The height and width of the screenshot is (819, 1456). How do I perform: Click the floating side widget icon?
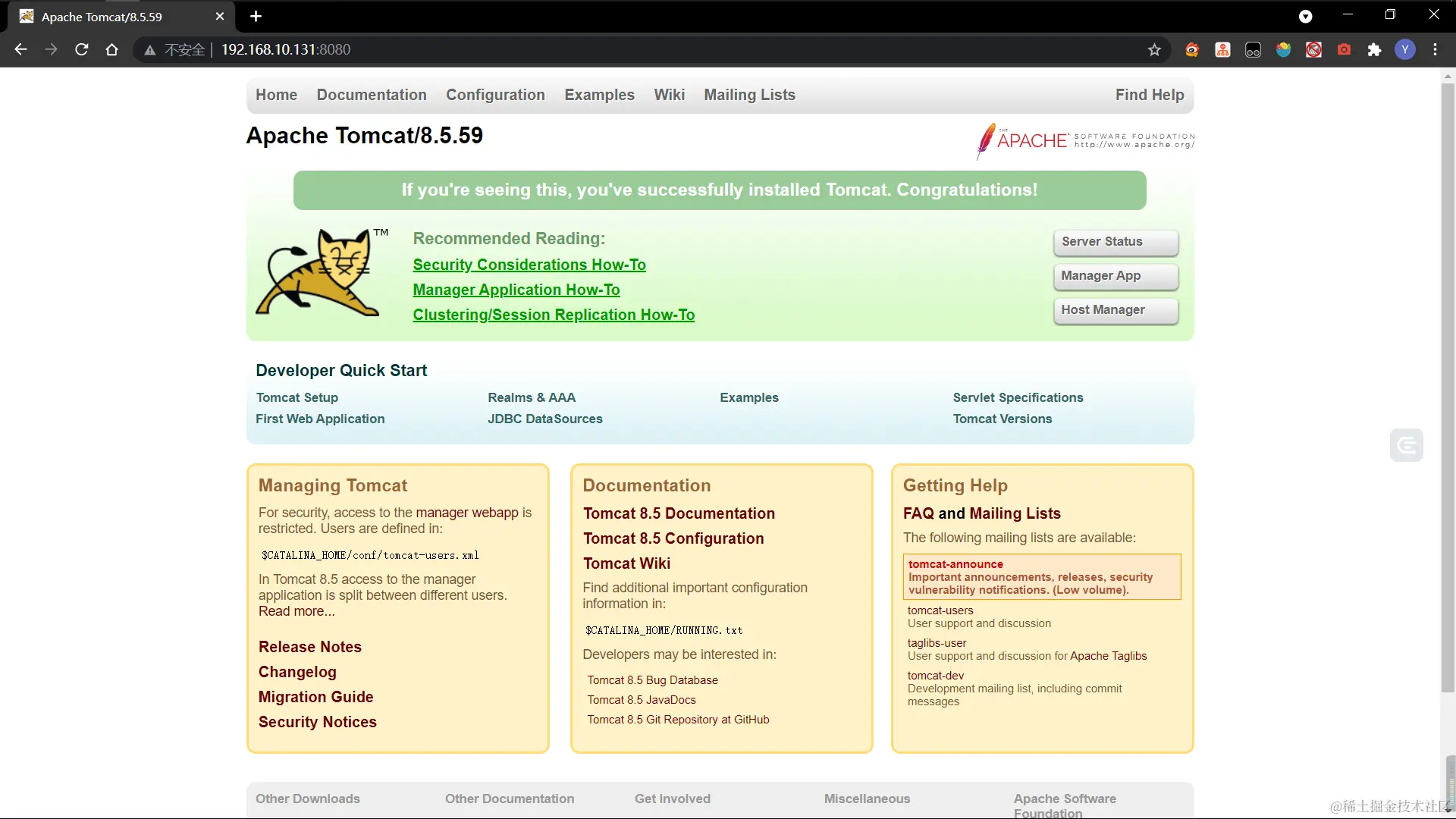(x=1406, y=445)
